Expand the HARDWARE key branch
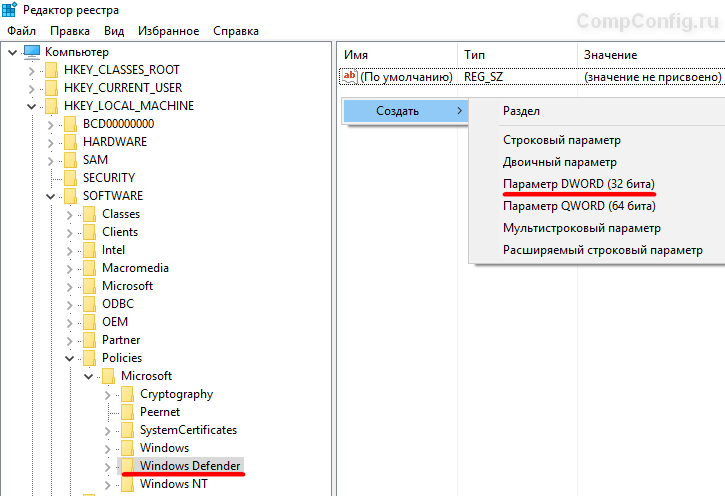725x496 pixels. pos(50,142)
